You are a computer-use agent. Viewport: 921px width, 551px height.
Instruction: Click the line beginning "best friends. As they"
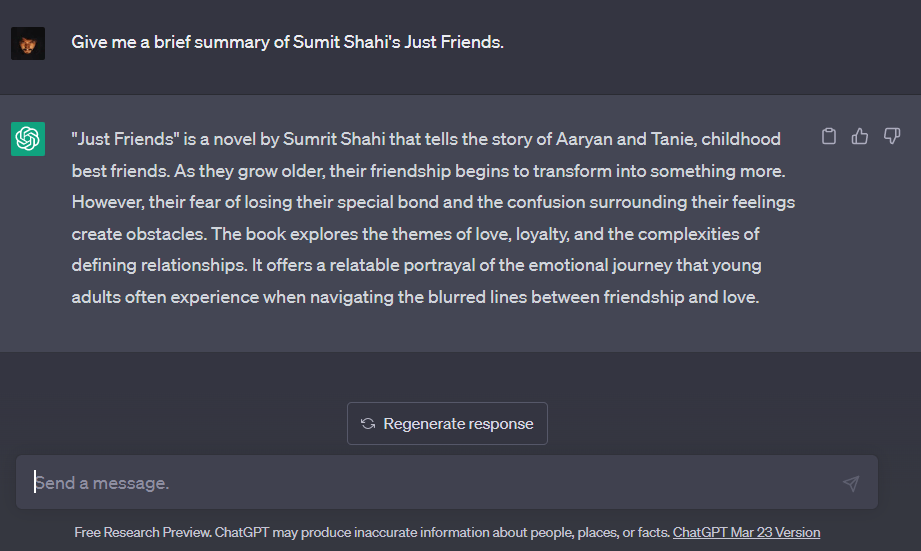click(428, 171)
